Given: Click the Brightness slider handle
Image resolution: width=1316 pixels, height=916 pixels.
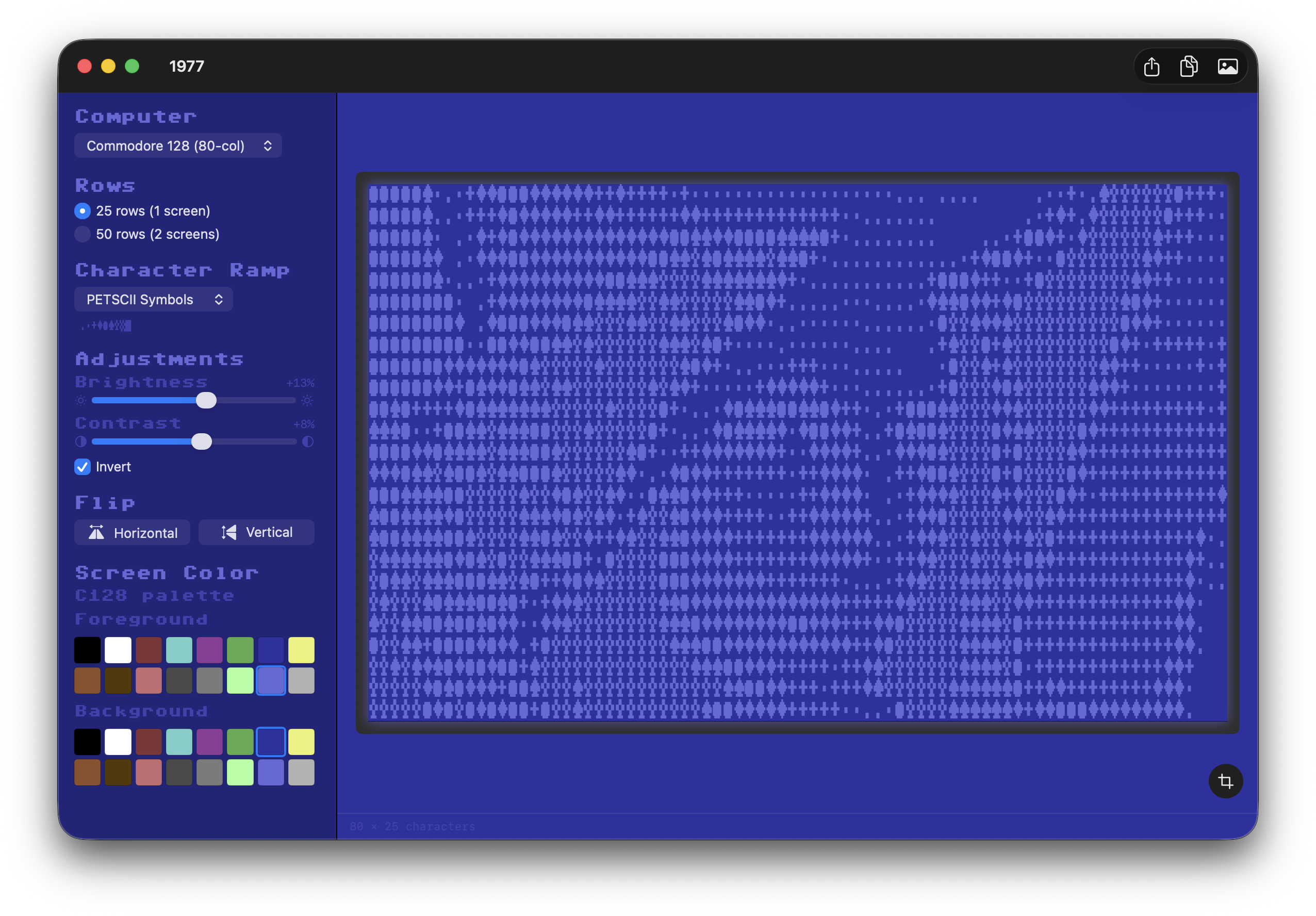Looking at the screenshot, I should (x=206, y=400).
